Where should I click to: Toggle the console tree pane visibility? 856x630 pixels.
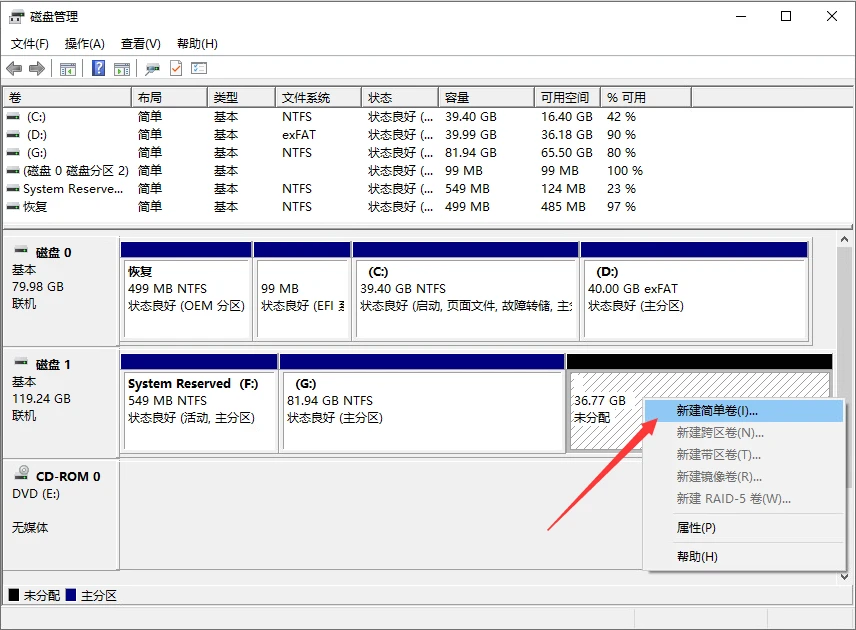(x=67, y=68)
